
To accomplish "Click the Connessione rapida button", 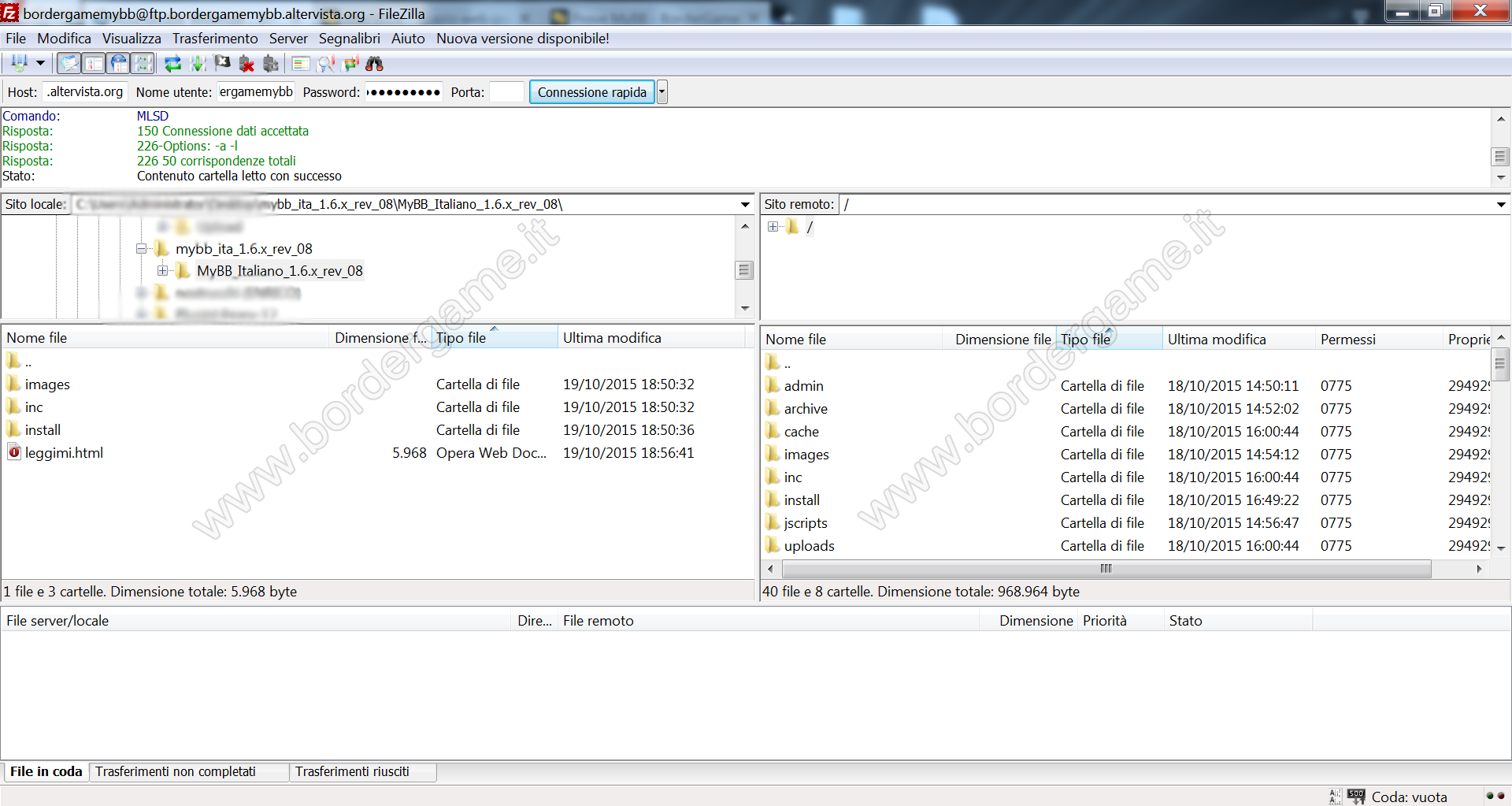I will tap(591, 92).
